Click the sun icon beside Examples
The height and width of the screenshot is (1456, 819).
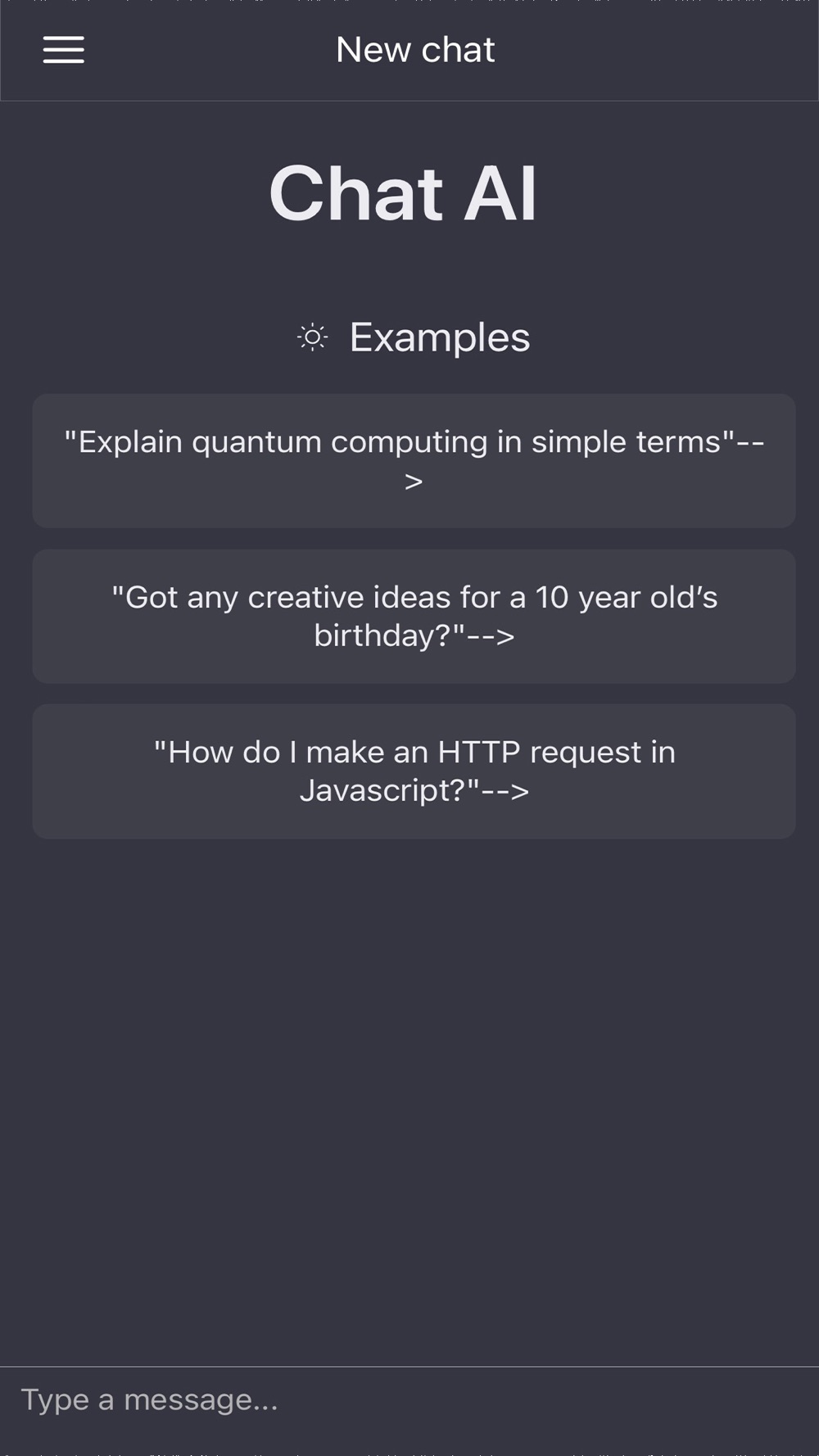click(x=312, y=337)
